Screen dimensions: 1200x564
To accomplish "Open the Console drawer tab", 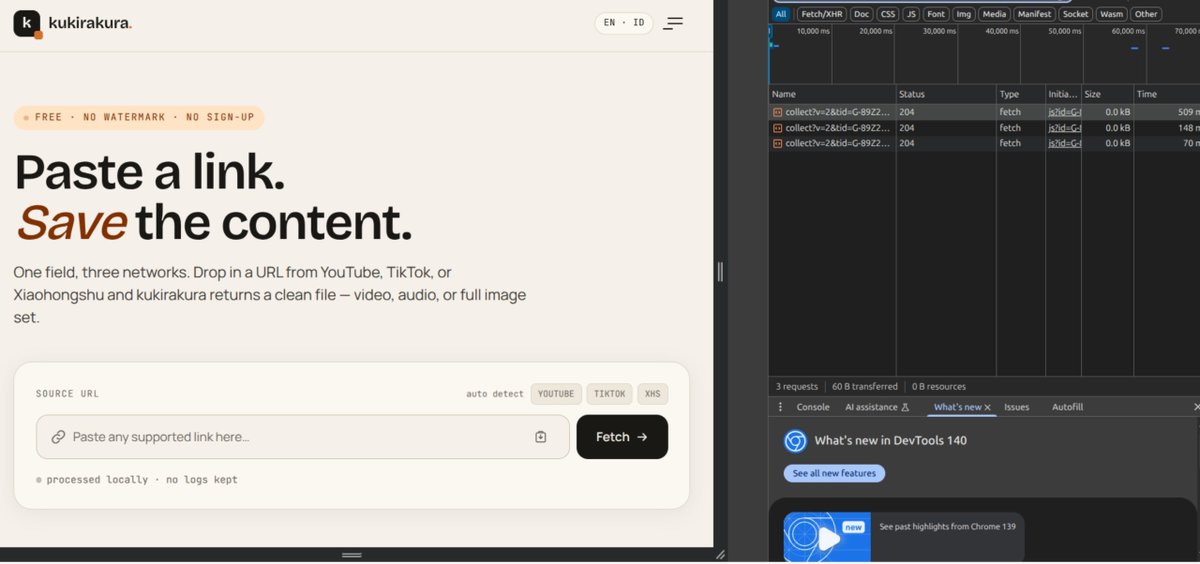I will tap(813, 407).
